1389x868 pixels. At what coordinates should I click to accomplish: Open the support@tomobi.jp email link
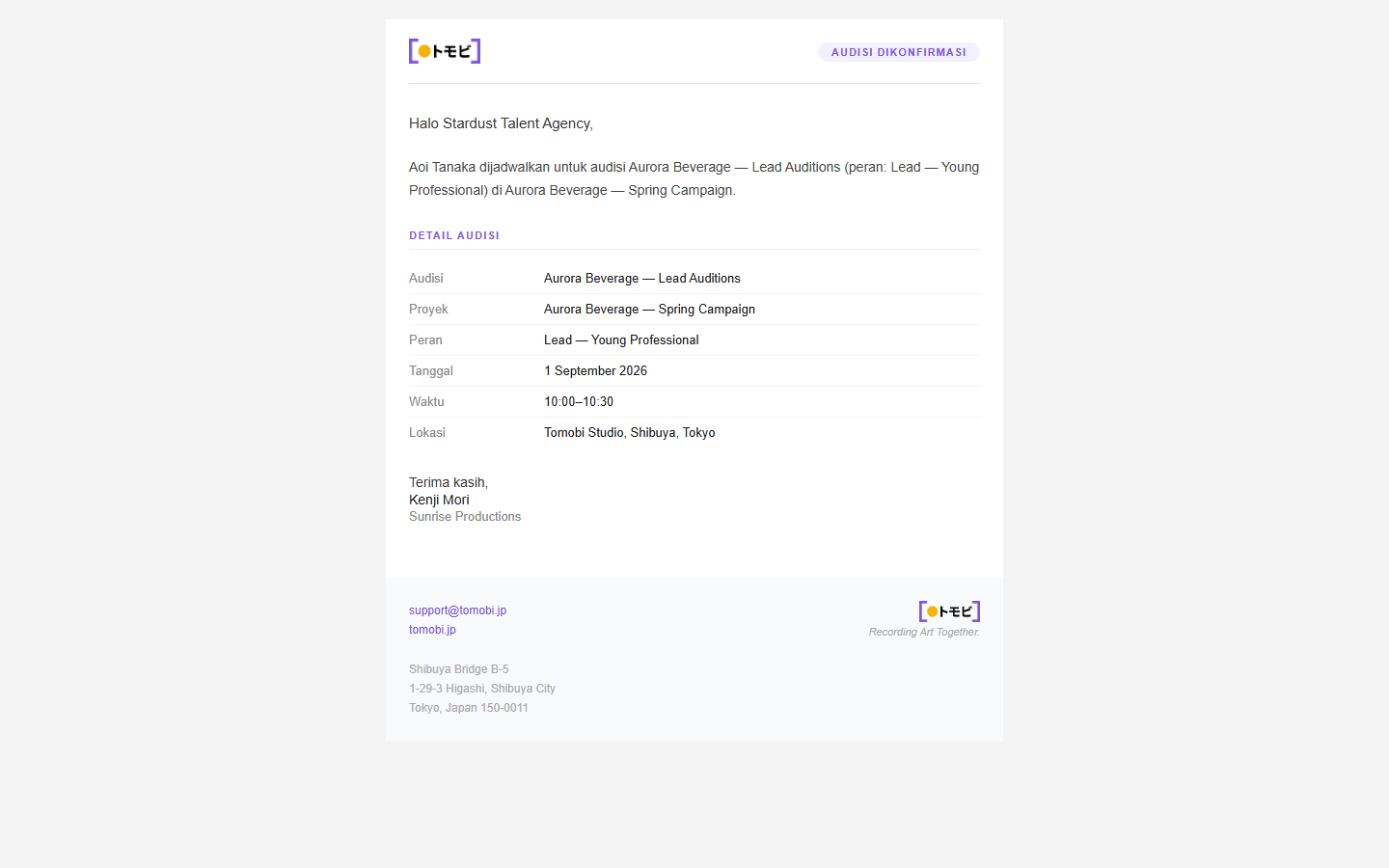pos(457,610)
